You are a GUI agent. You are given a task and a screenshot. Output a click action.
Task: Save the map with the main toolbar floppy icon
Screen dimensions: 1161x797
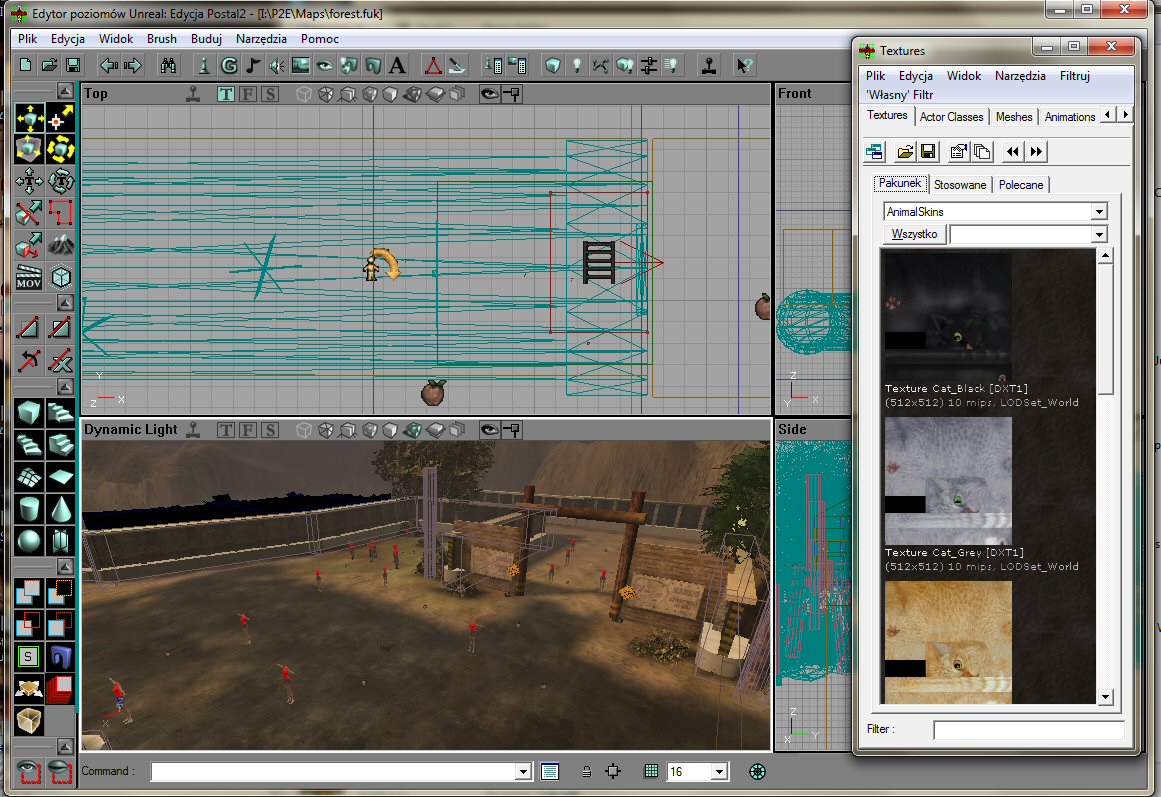click(x=73, y=65)
